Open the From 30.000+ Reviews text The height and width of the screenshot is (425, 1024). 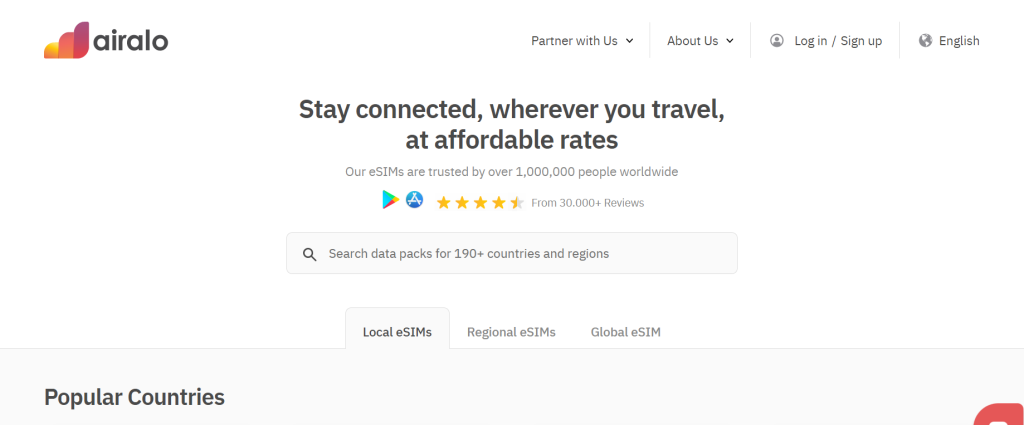[x=587, y=203]
